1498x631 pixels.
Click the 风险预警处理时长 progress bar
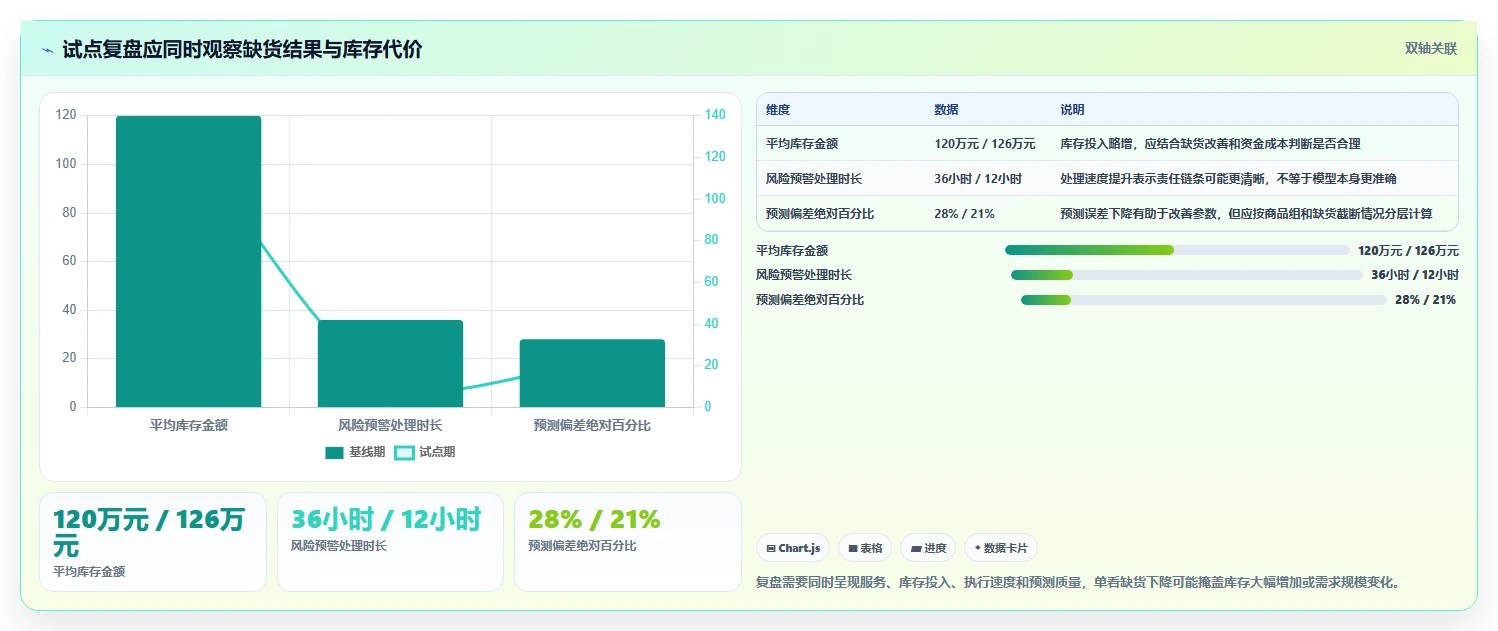pyautogui.click(x=1187, y=275)
